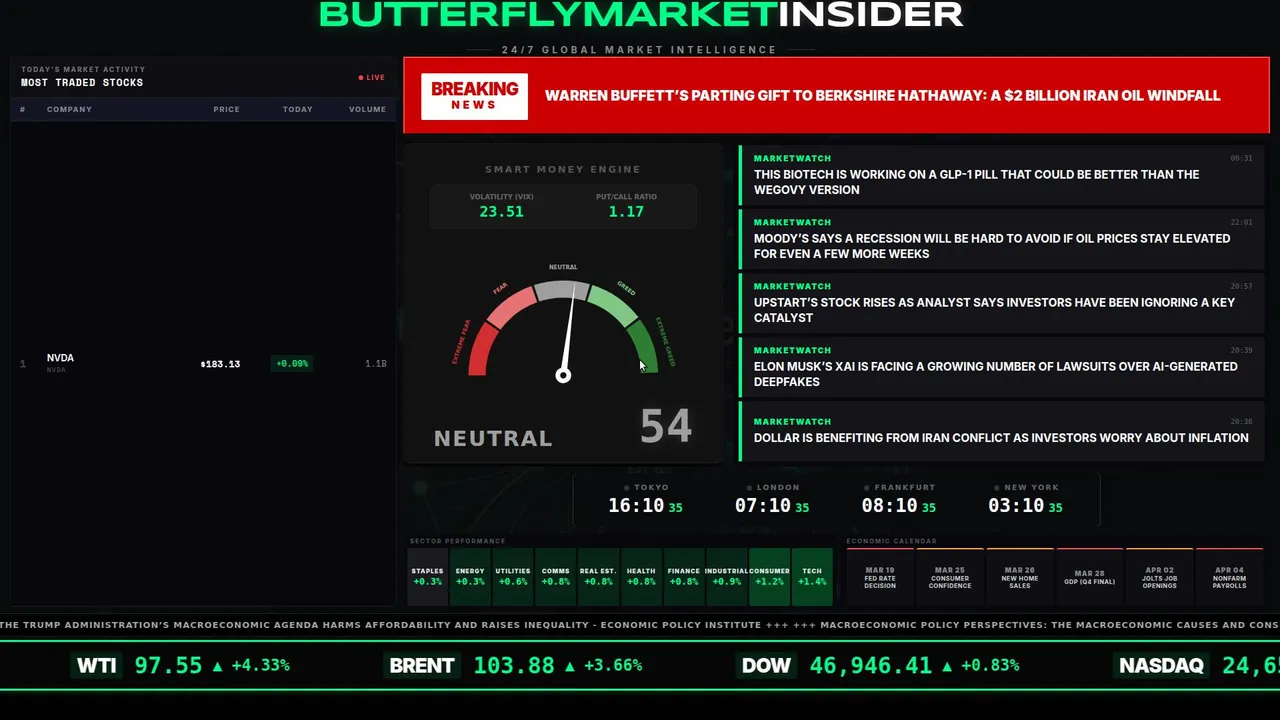
Task: Open the Mar 25 Consumer Confidence event
Action: click(950, 577)
